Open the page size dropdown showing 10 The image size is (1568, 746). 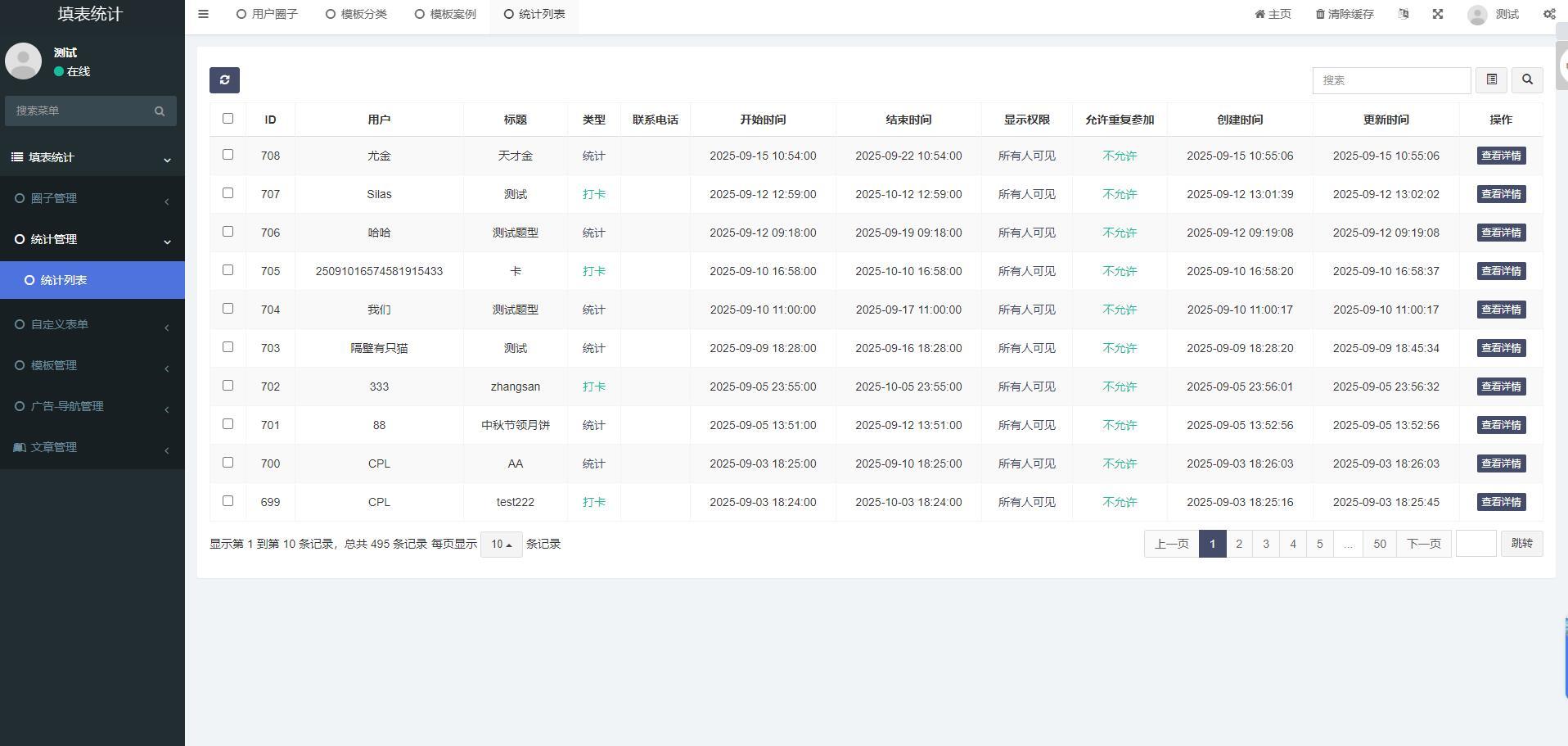(x=501, y=544)
